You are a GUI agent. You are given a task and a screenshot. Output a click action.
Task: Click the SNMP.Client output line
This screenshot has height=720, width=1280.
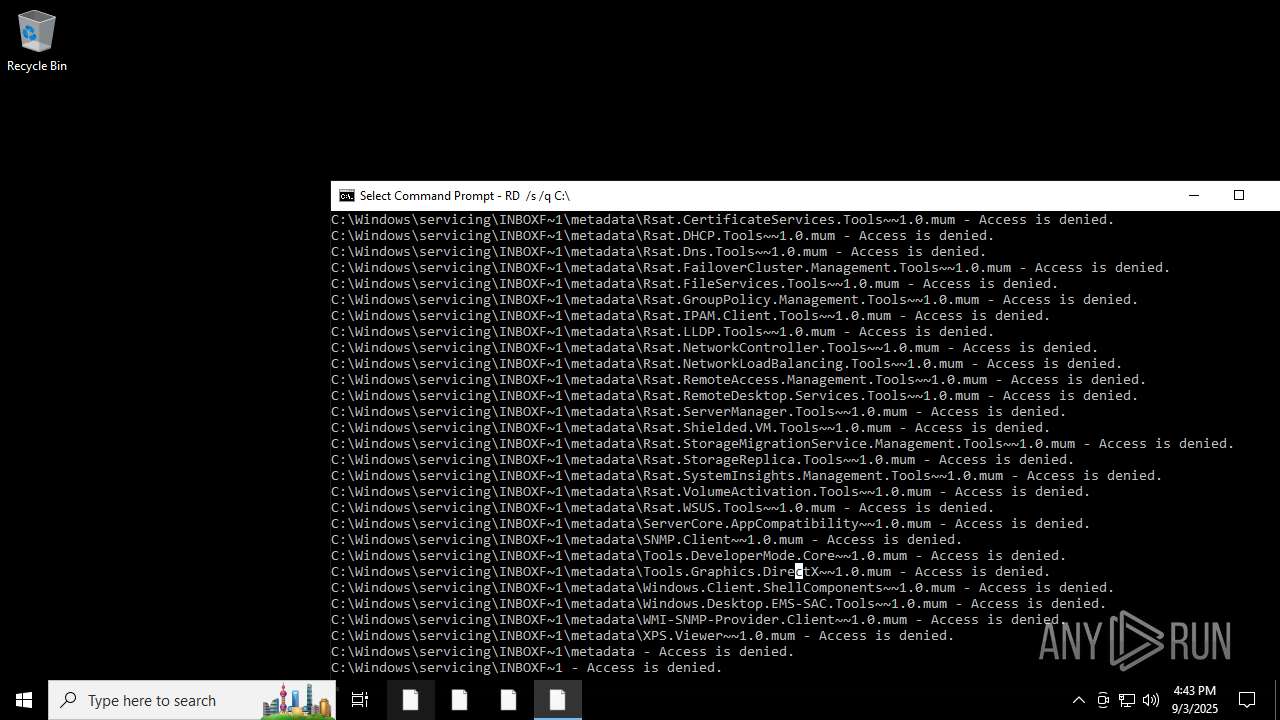point(647,540)
